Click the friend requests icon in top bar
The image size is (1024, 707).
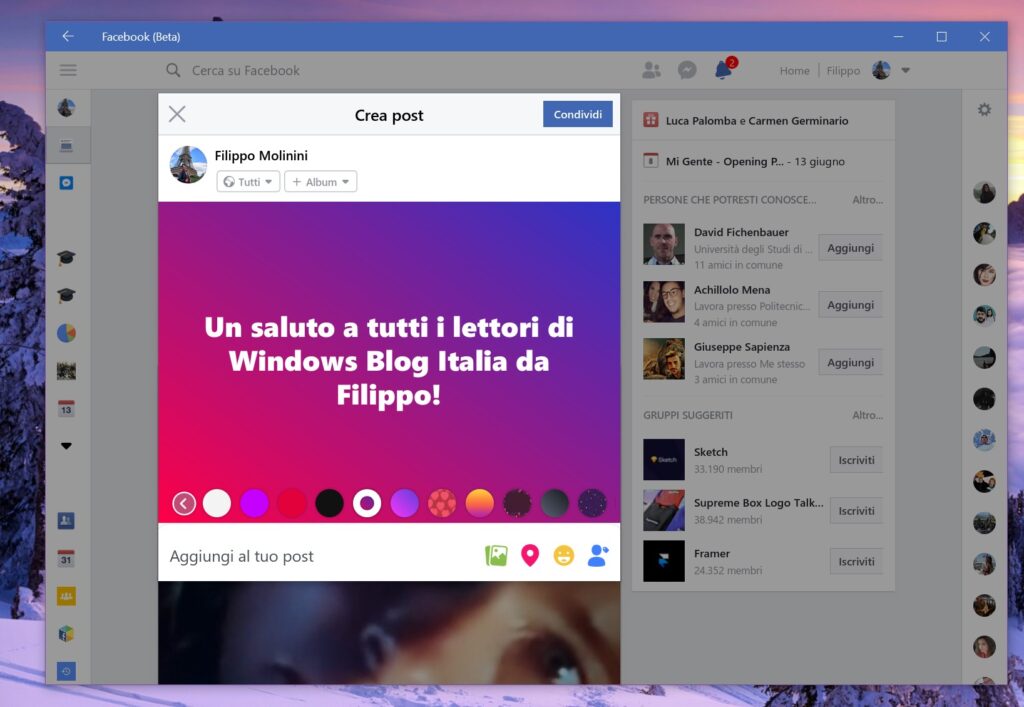(652, 70)
